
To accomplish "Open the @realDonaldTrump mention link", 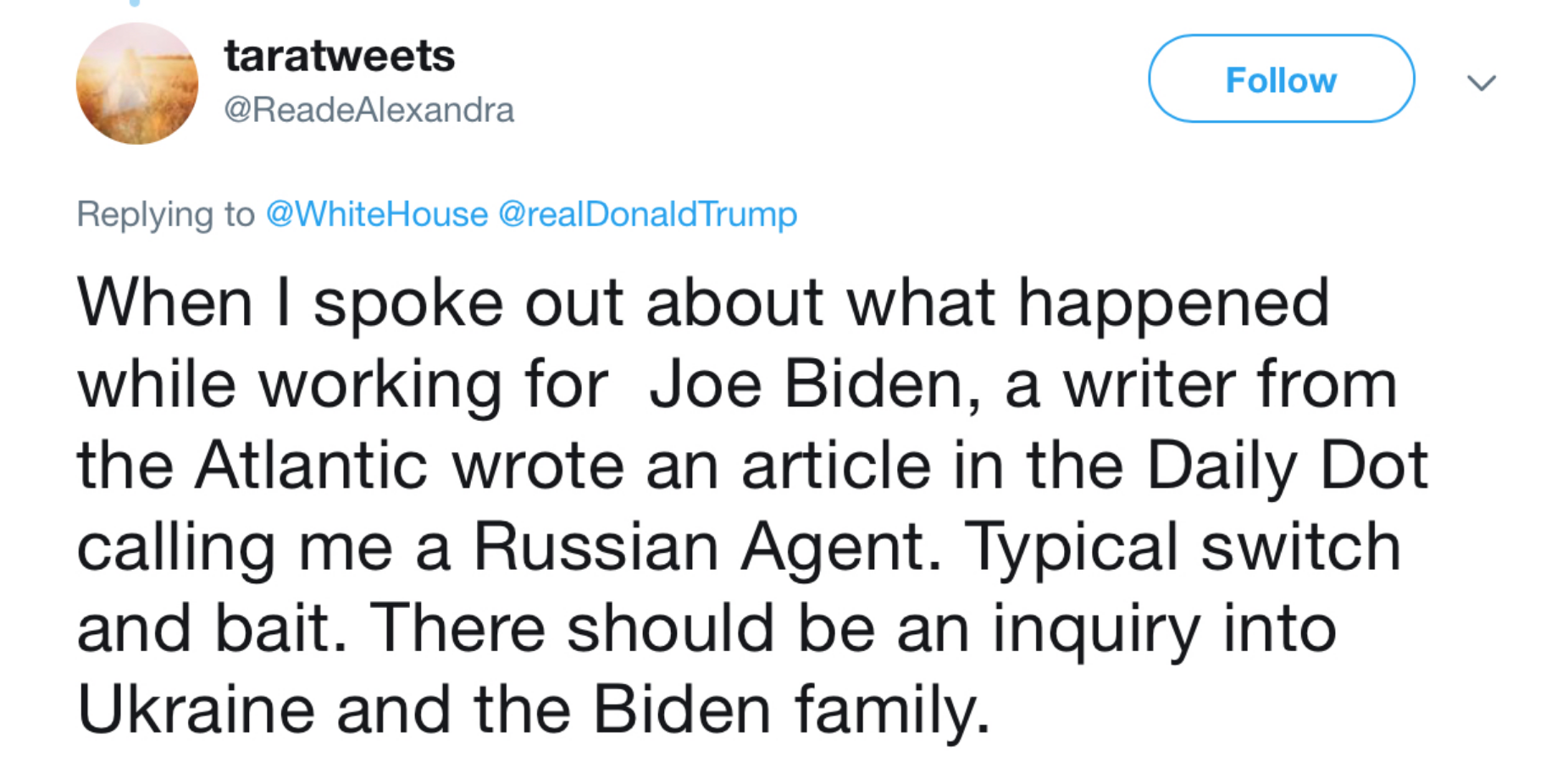I will [647, 213].
